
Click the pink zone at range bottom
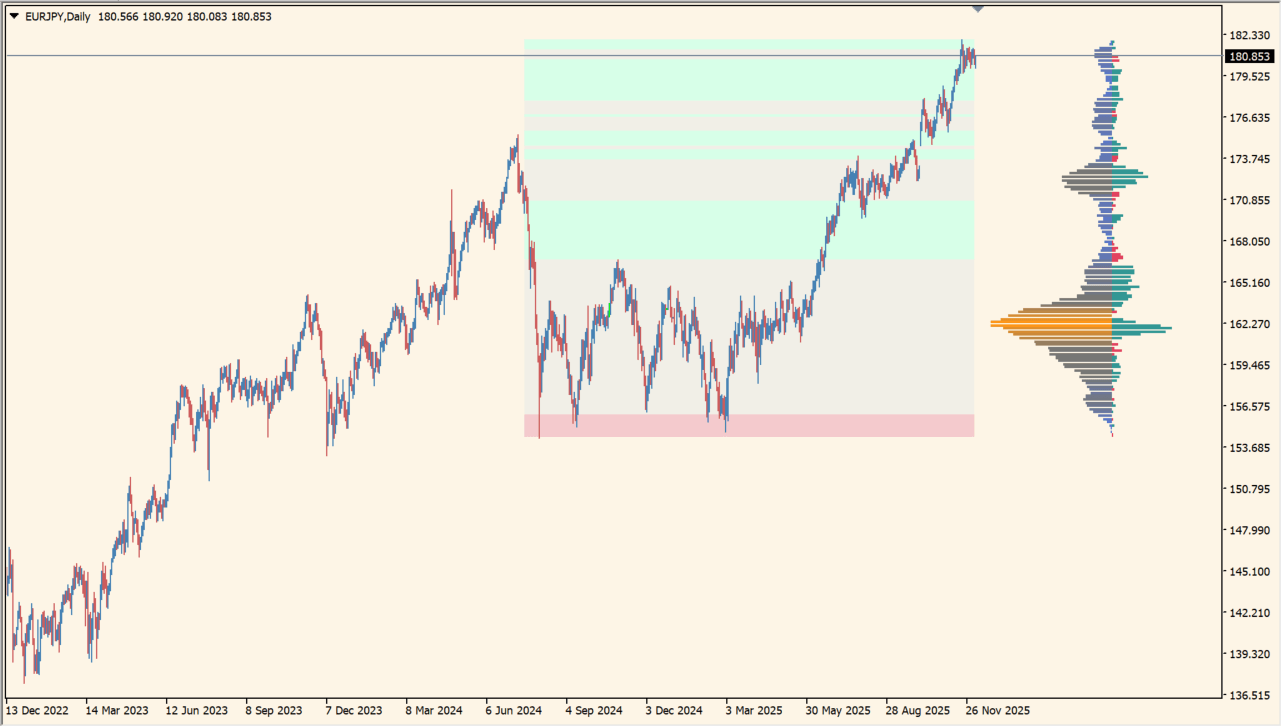point(748,426)
